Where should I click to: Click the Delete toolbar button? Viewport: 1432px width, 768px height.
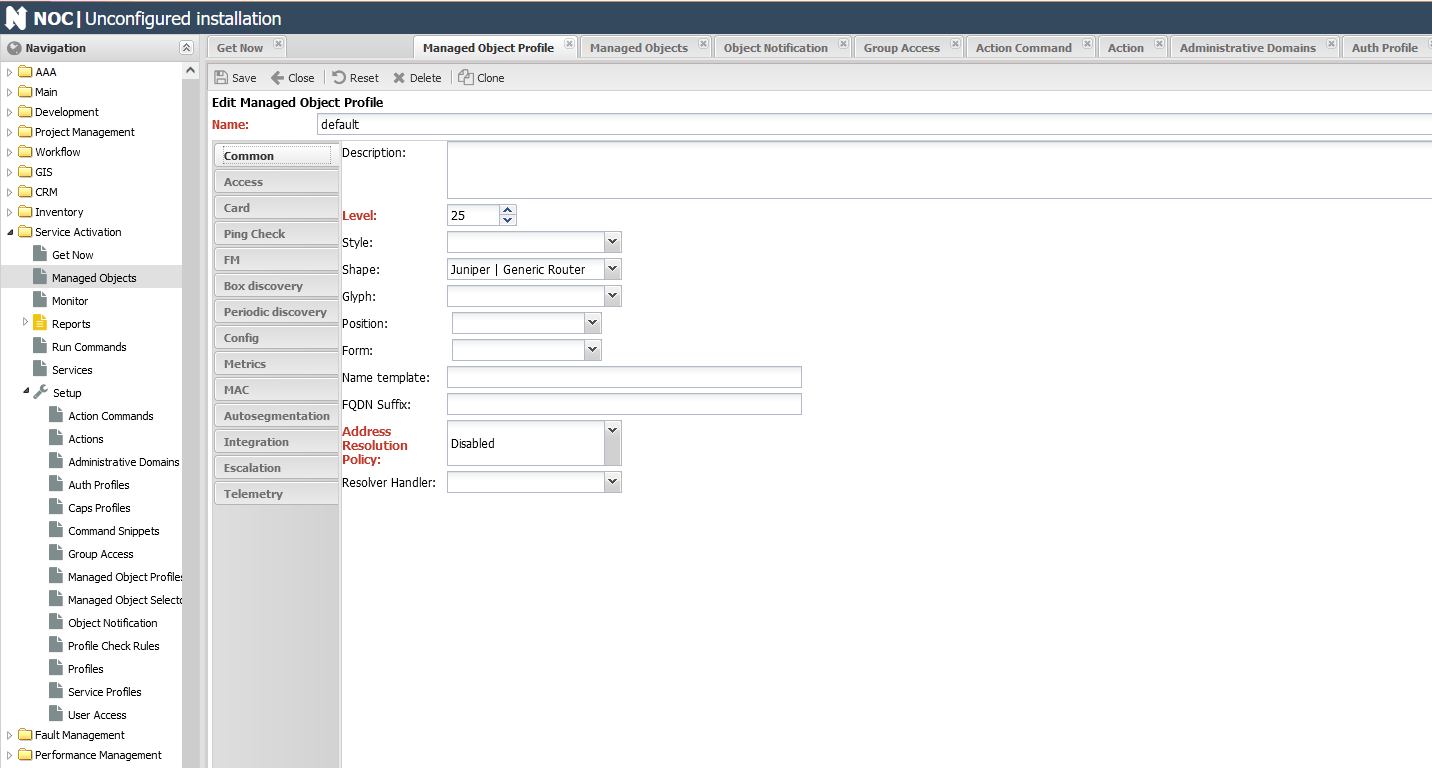coord(417,78)
